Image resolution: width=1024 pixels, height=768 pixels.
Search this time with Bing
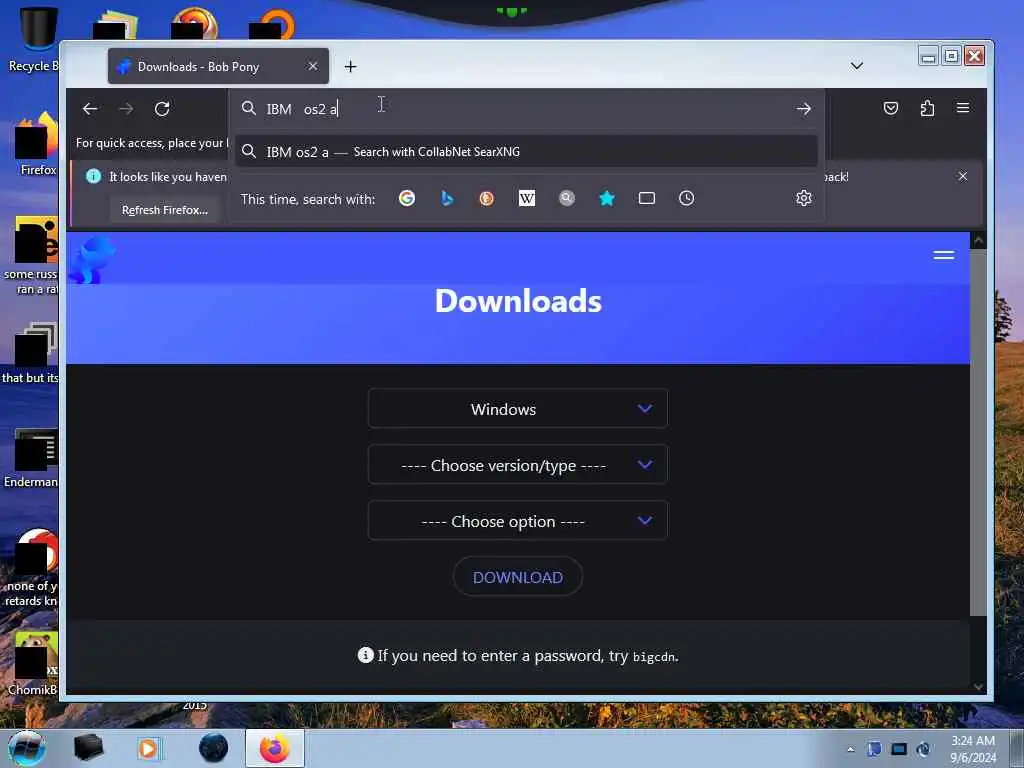(x=447, y=199)
